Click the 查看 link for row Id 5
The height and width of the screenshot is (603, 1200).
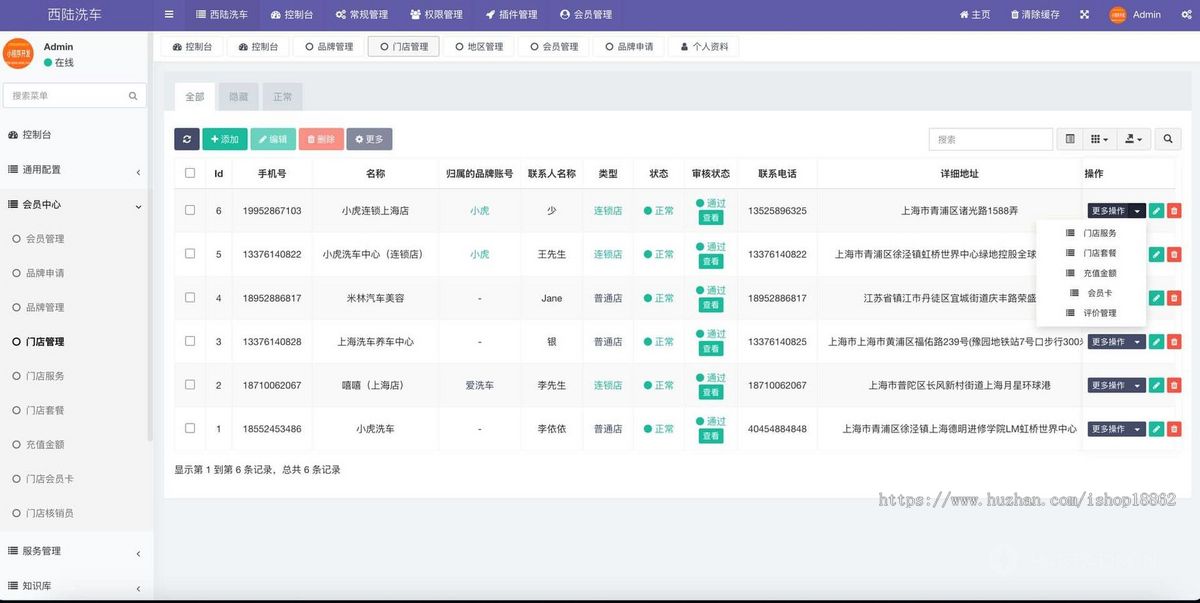(711, 260)
